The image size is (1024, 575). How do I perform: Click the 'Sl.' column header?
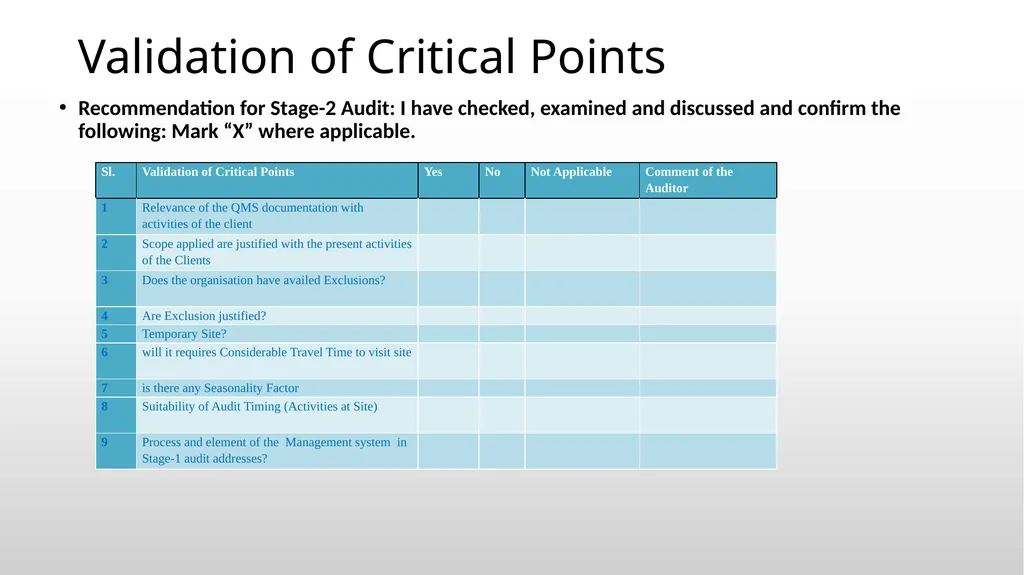click(116, 180)
